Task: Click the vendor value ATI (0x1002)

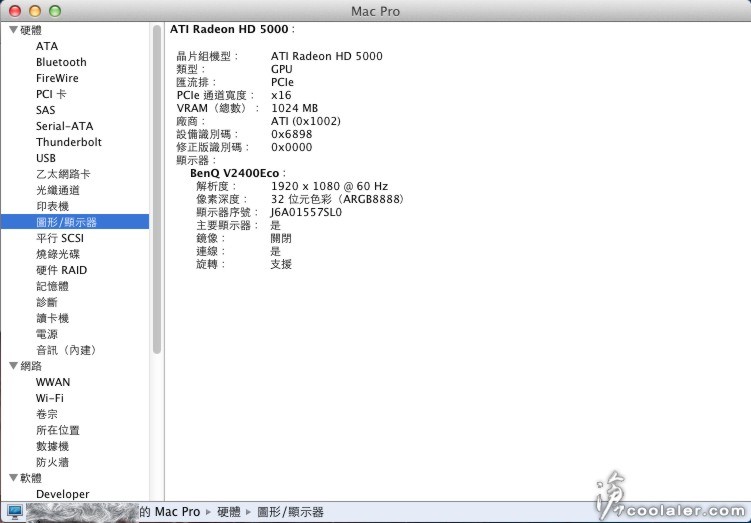Action: point(306,121)
